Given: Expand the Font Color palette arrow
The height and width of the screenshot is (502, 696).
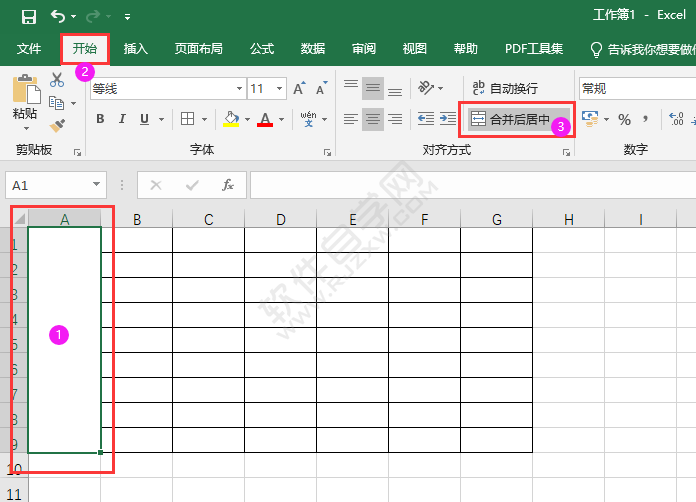Looking at the screenshot, I should click(x=281, y=119).
